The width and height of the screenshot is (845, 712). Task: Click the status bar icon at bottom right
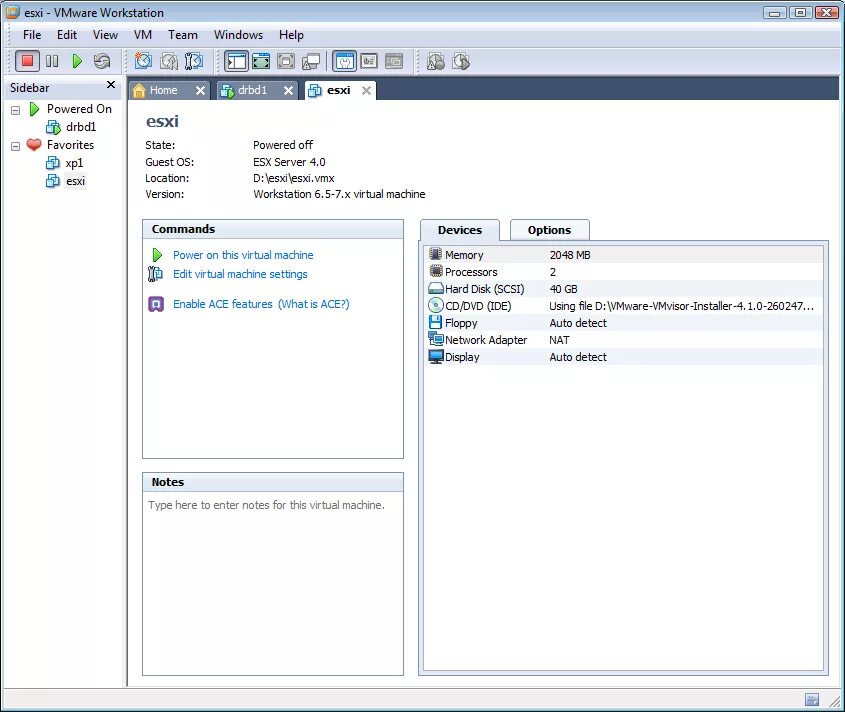pos(812,700)
